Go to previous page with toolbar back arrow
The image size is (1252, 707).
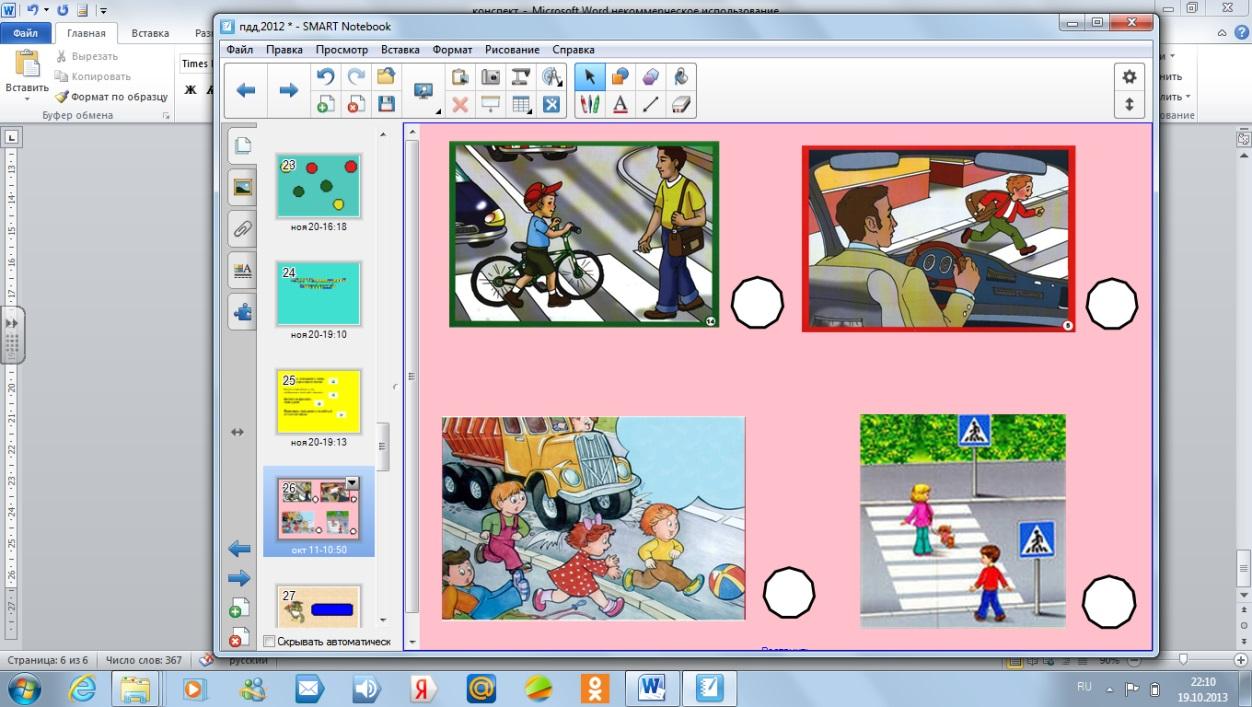click(x=246, y=91)
